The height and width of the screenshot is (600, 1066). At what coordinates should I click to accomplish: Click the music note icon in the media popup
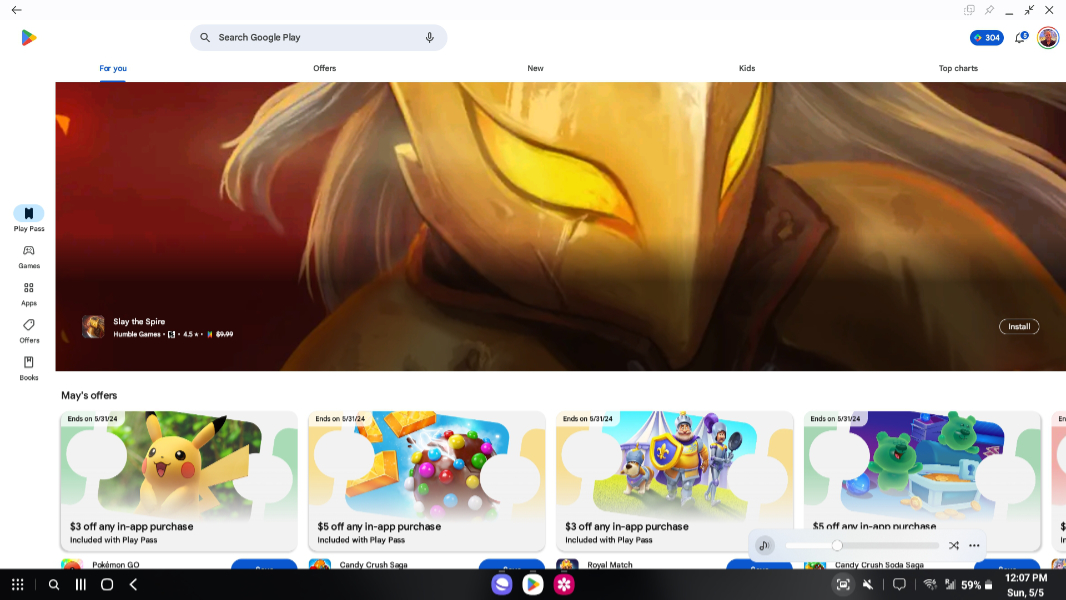click(x=764, y=545)
